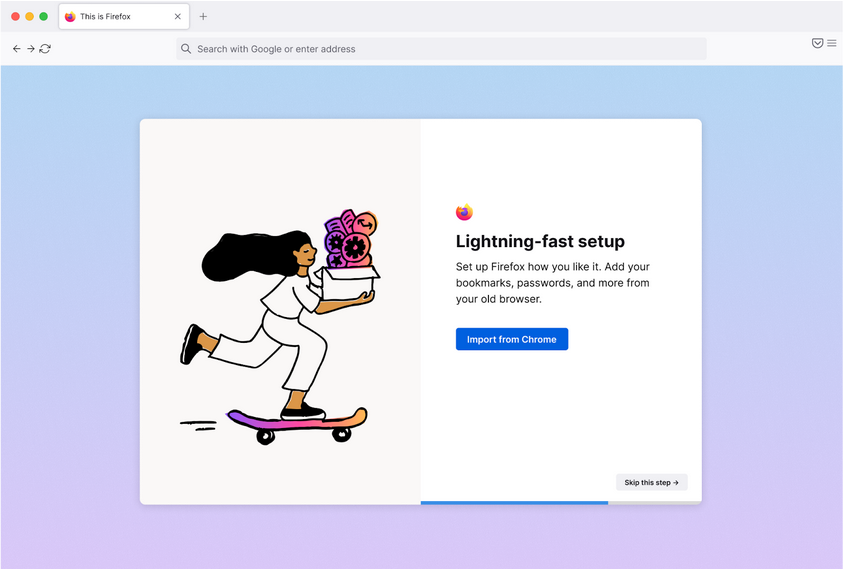Go forward with the forward arrow

point(31,49)
